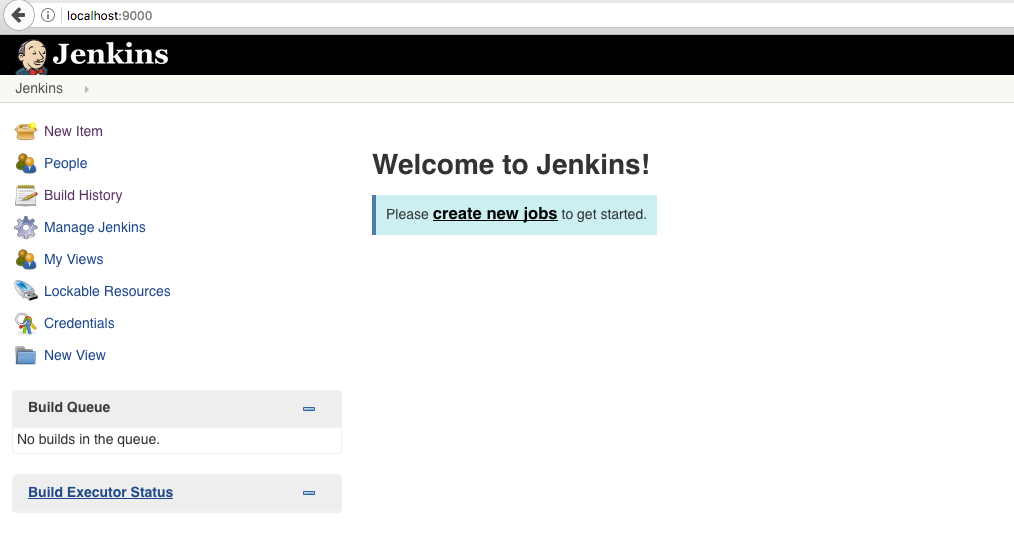Screen dimensions: 1014x555
Task: Expand the Jenkins breadcrumb arrow menu
Action: 87,89
